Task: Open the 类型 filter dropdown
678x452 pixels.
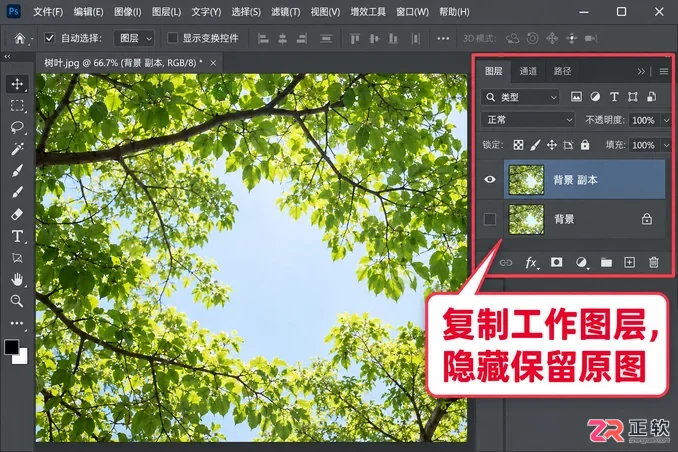Action: [x=520, y=97]
